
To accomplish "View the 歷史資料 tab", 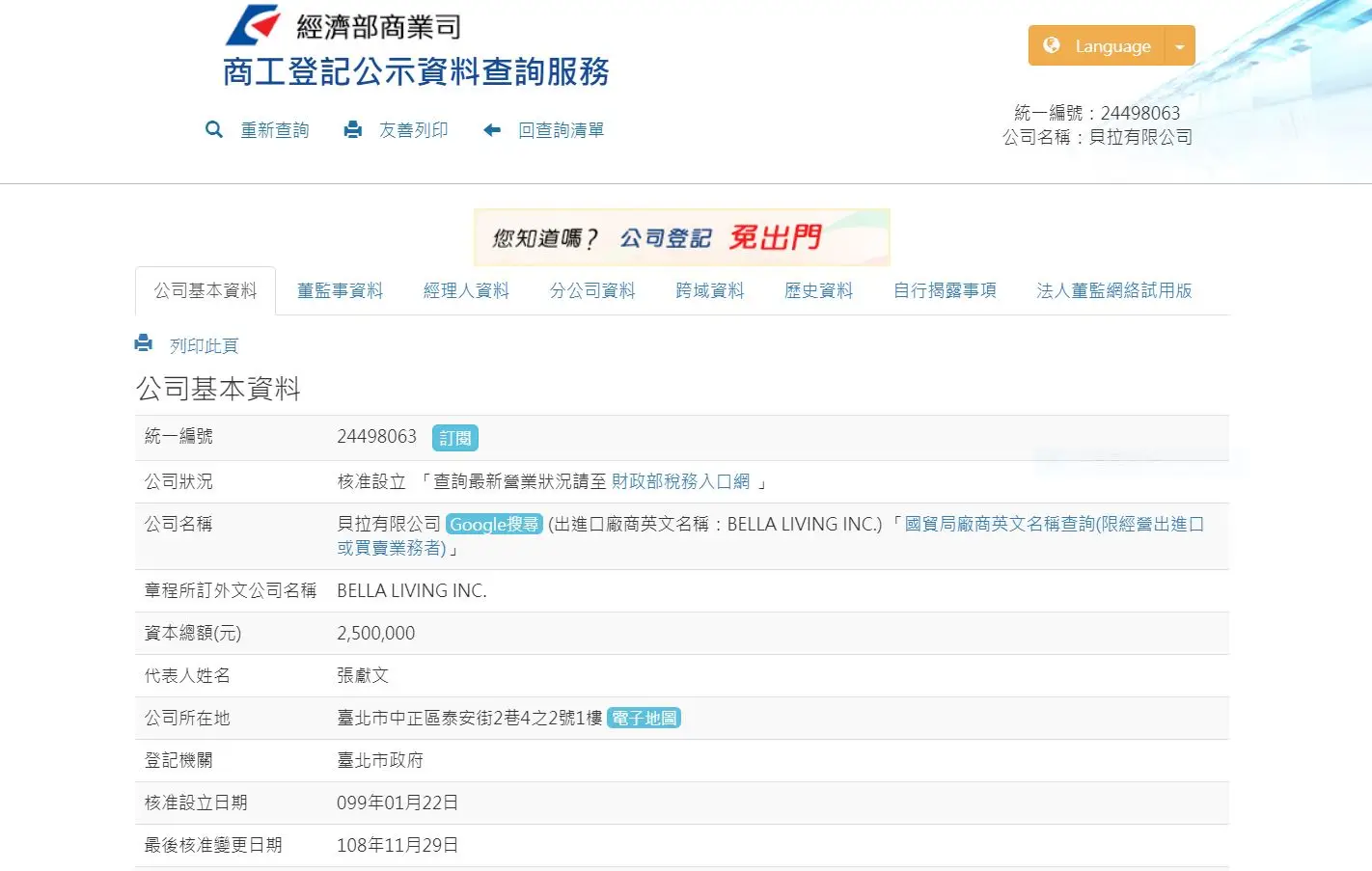I will pos(819,290).
